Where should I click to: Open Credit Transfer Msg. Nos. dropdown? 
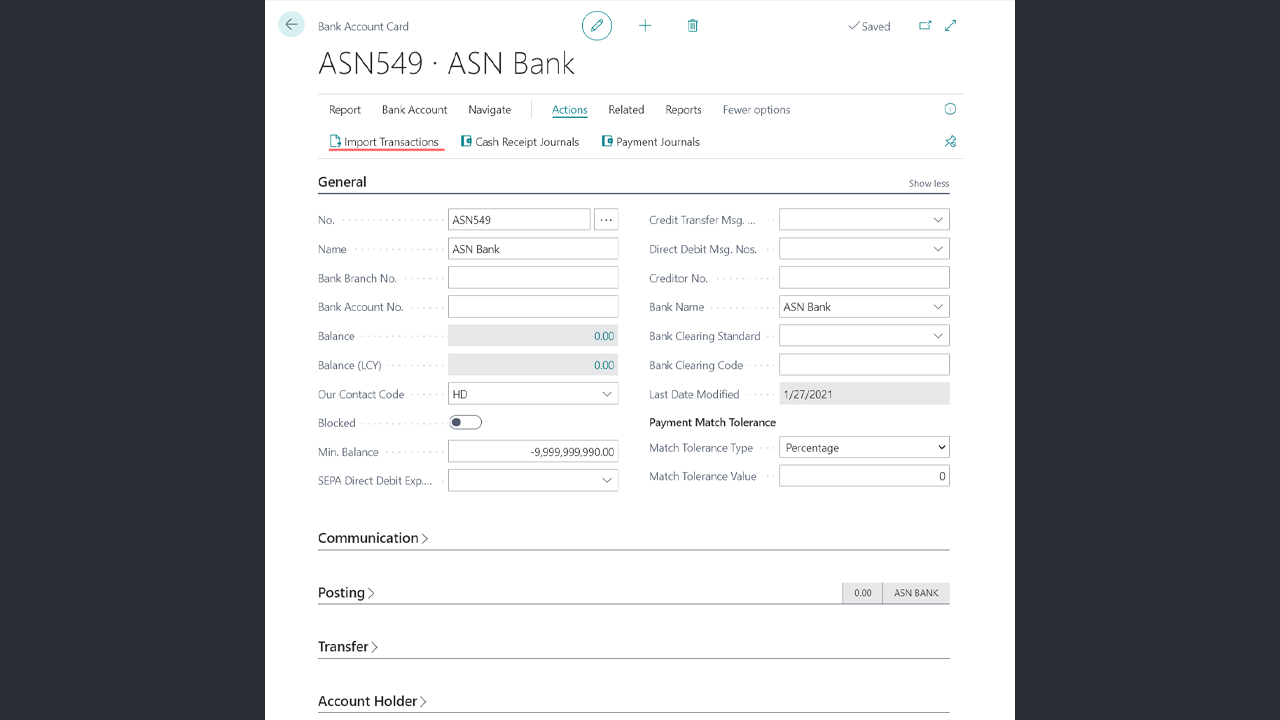[938, 220]
